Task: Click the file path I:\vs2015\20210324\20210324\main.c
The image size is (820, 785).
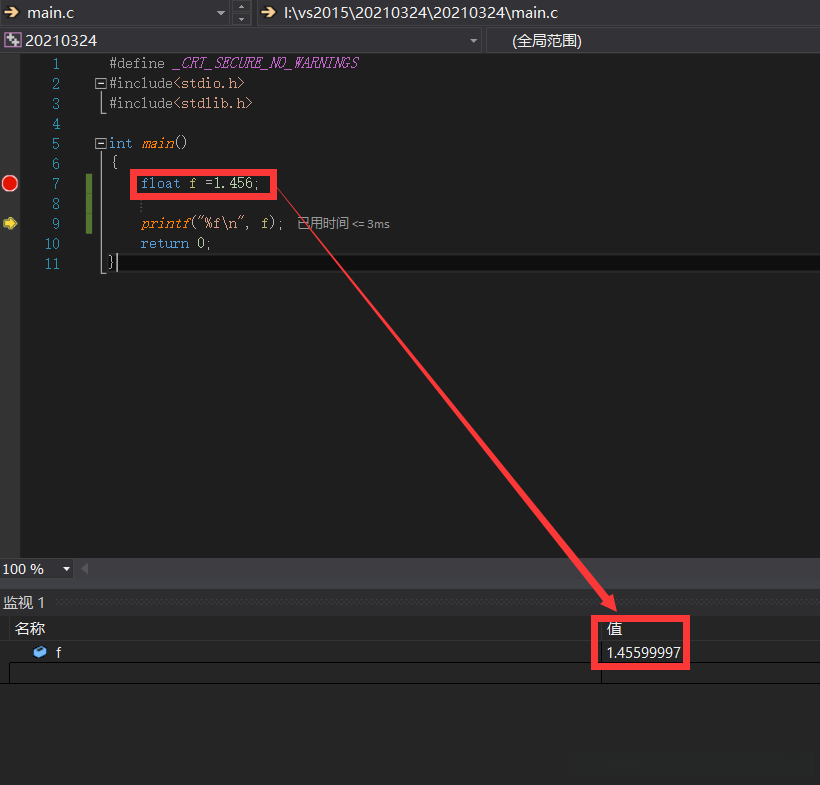Action: pyautogui.click(x=421, y=13)
